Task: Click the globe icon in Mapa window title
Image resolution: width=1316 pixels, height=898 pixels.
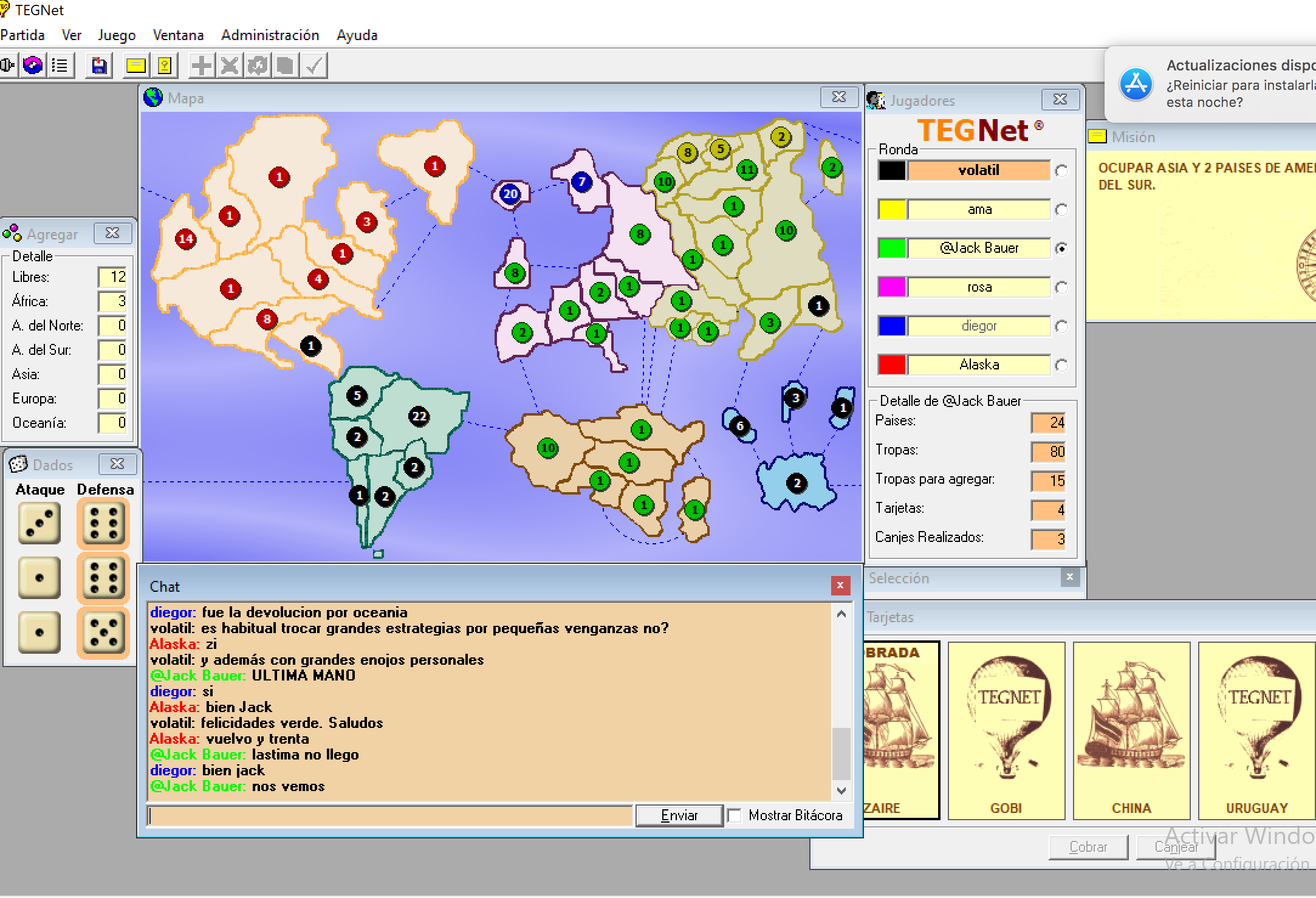Action: pos(153,98)
